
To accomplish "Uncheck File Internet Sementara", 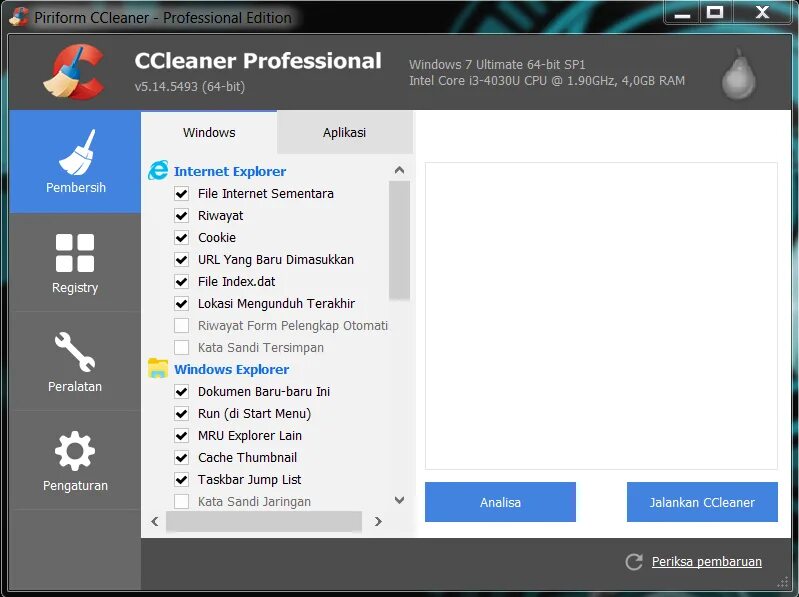I will pos(181,194).
